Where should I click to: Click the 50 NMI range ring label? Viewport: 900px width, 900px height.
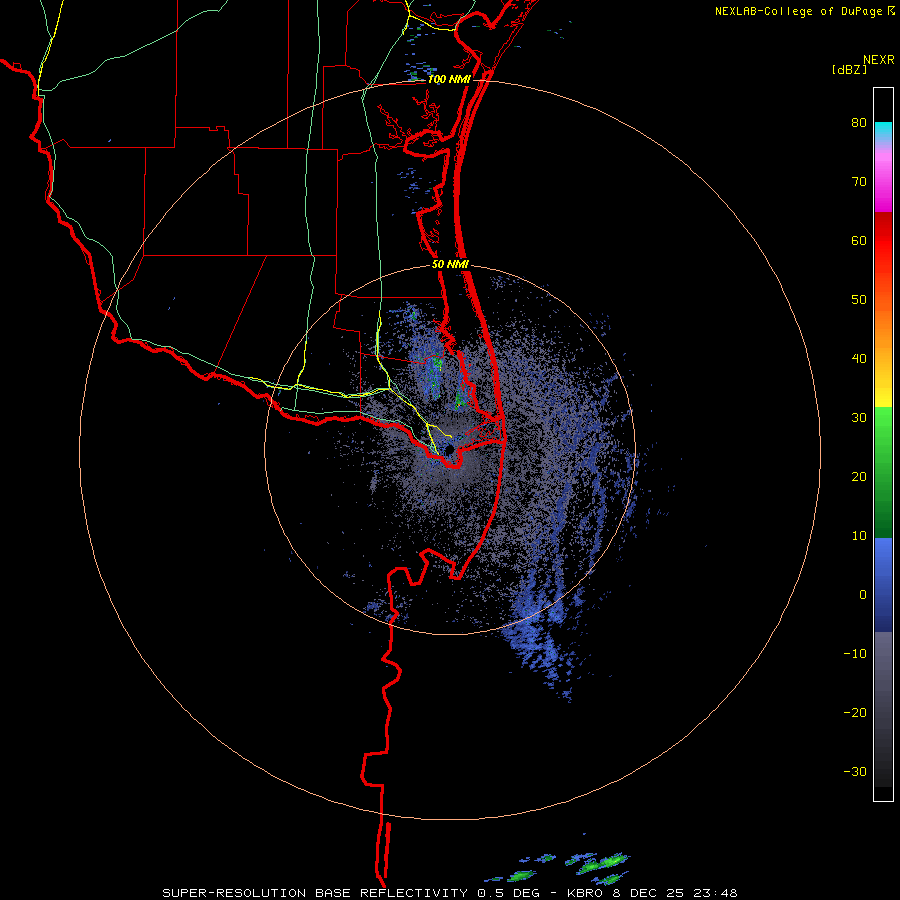pyautogui.click(x=451, y=265)
